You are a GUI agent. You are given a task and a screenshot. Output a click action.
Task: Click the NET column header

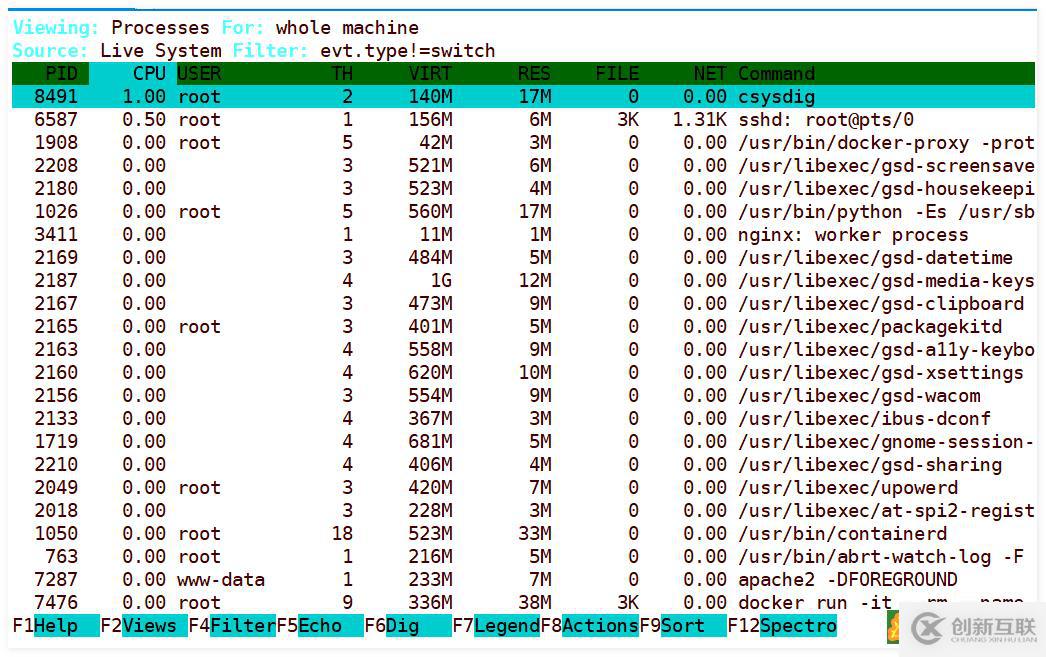(710, 73)
